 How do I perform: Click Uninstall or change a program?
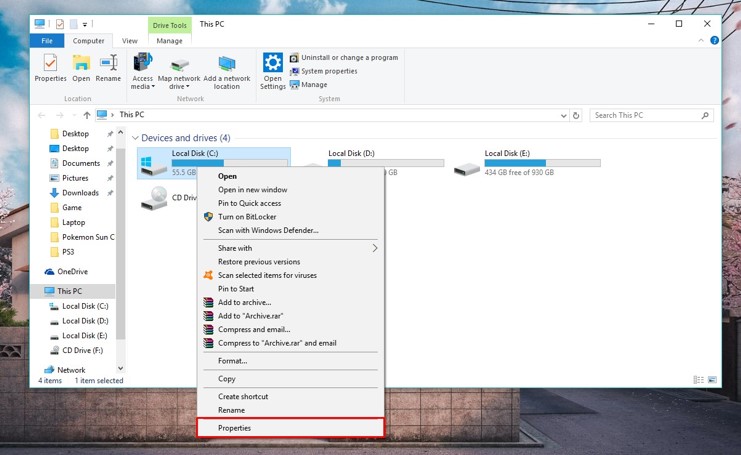pyautogui.click(x=344, y=58)
